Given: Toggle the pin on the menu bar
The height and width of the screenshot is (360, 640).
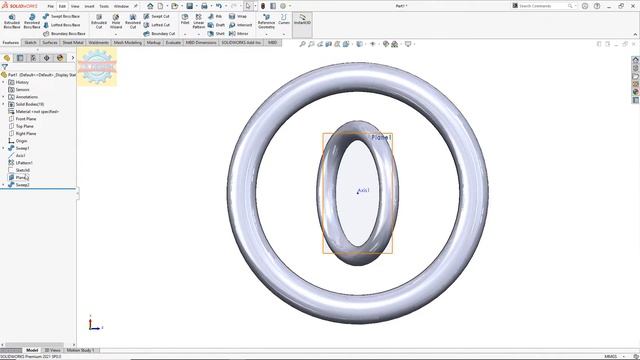Looking at the screenshot, I should coord(136,6).
